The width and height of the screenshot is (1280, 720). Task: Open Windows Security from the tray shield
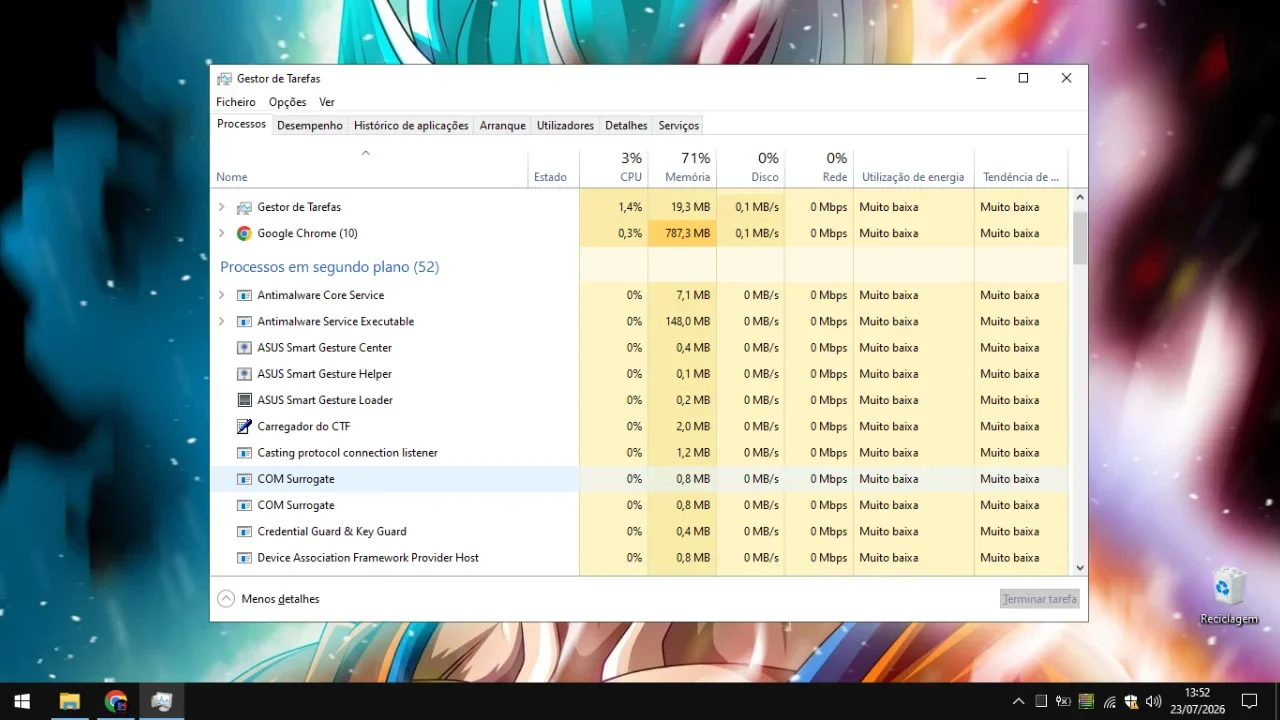click(x=1131, y=701)
